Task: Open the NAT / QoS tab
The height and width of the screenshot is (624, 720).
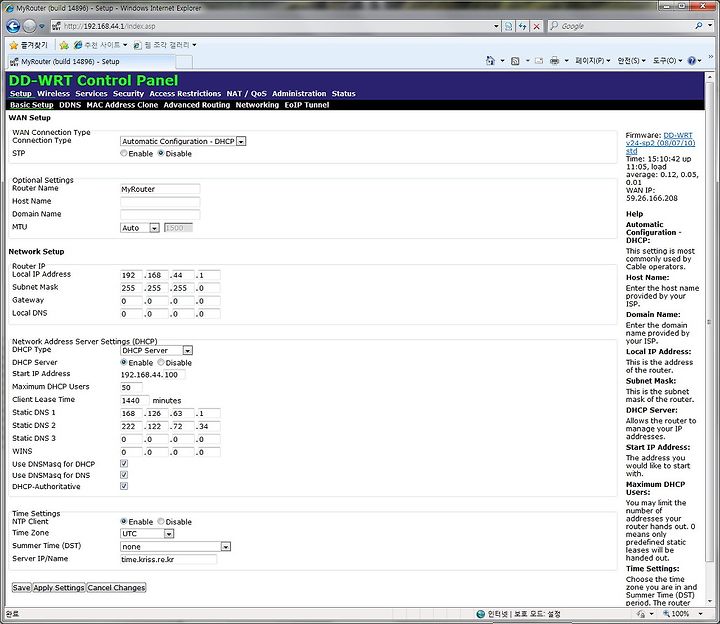Action: (247, 94)
